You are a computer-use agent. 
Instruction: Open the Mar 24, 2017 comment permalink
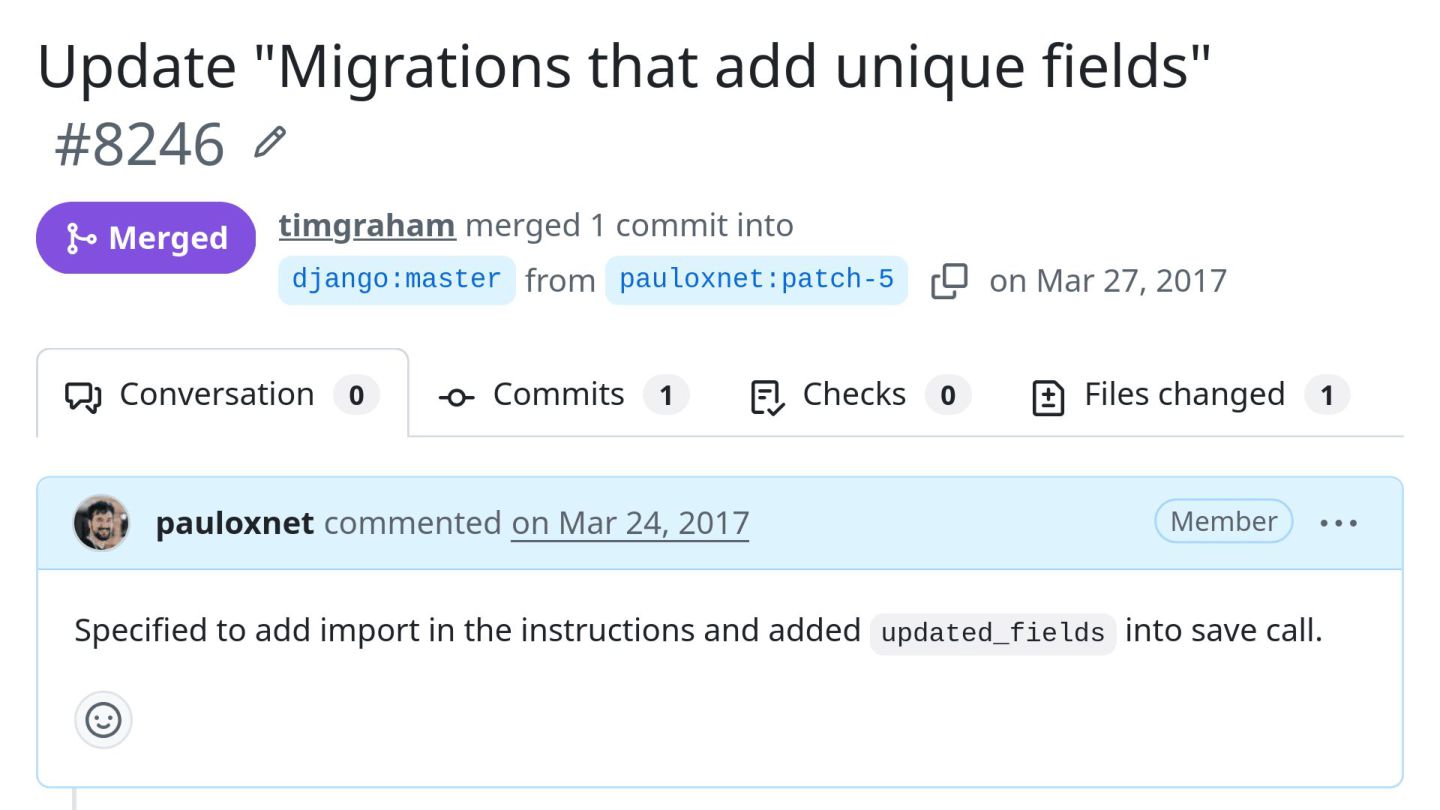630,522
